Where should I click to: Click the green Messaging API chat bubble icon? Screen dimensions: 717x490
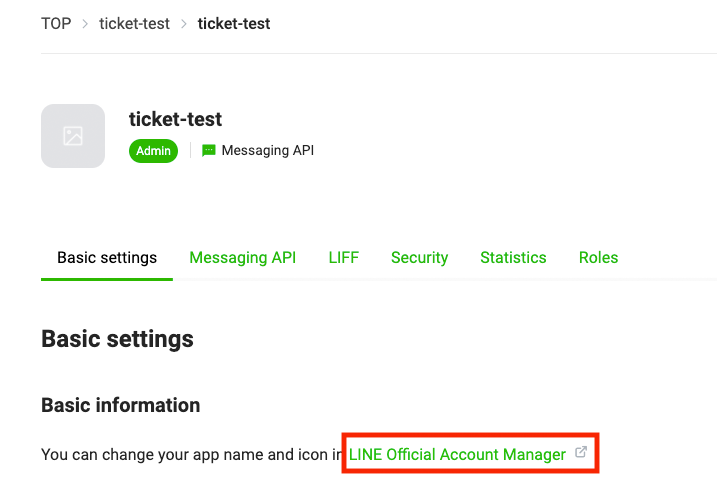(209, 150)
